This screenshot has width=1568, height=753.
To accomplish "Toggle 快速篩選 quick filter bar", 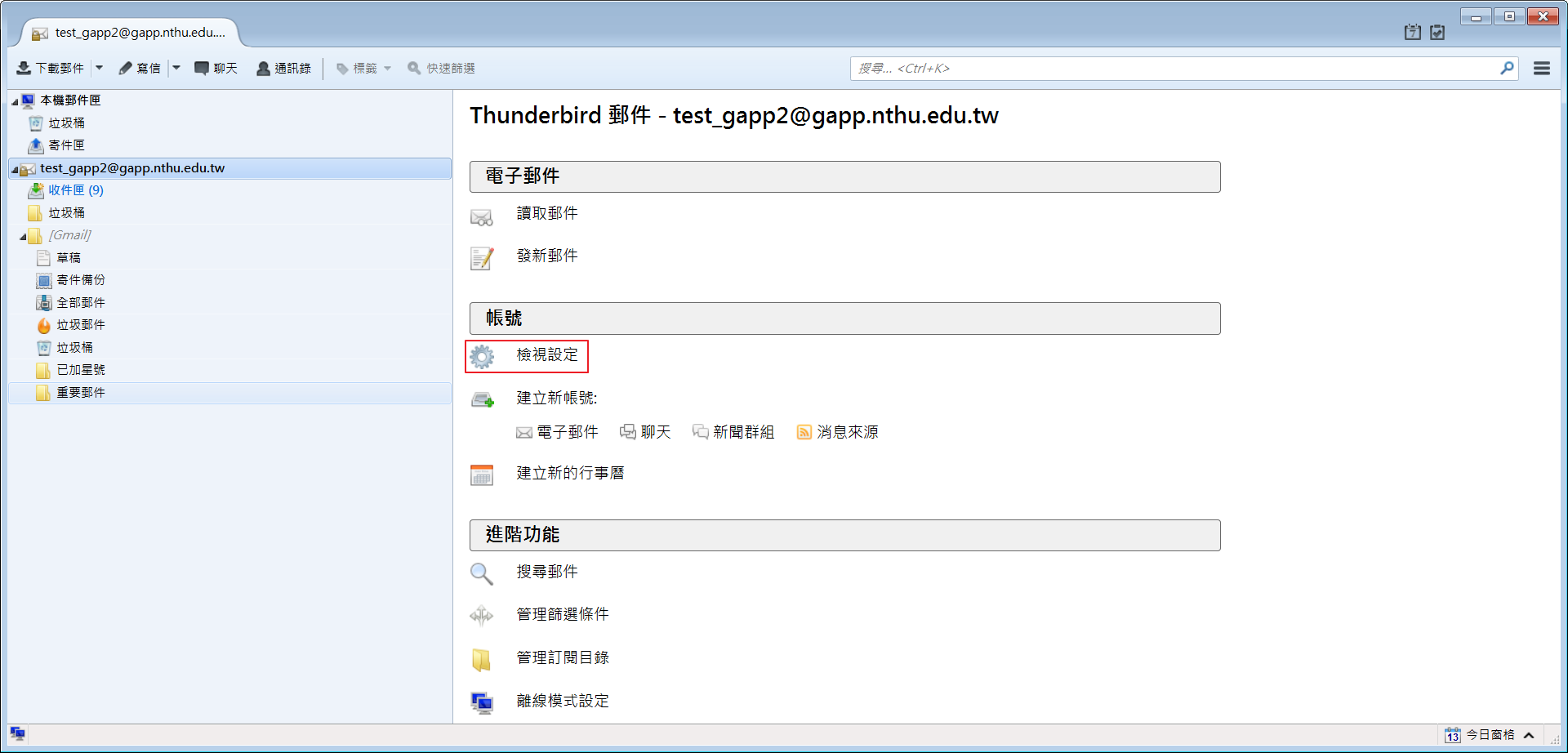I will (441, 69).
